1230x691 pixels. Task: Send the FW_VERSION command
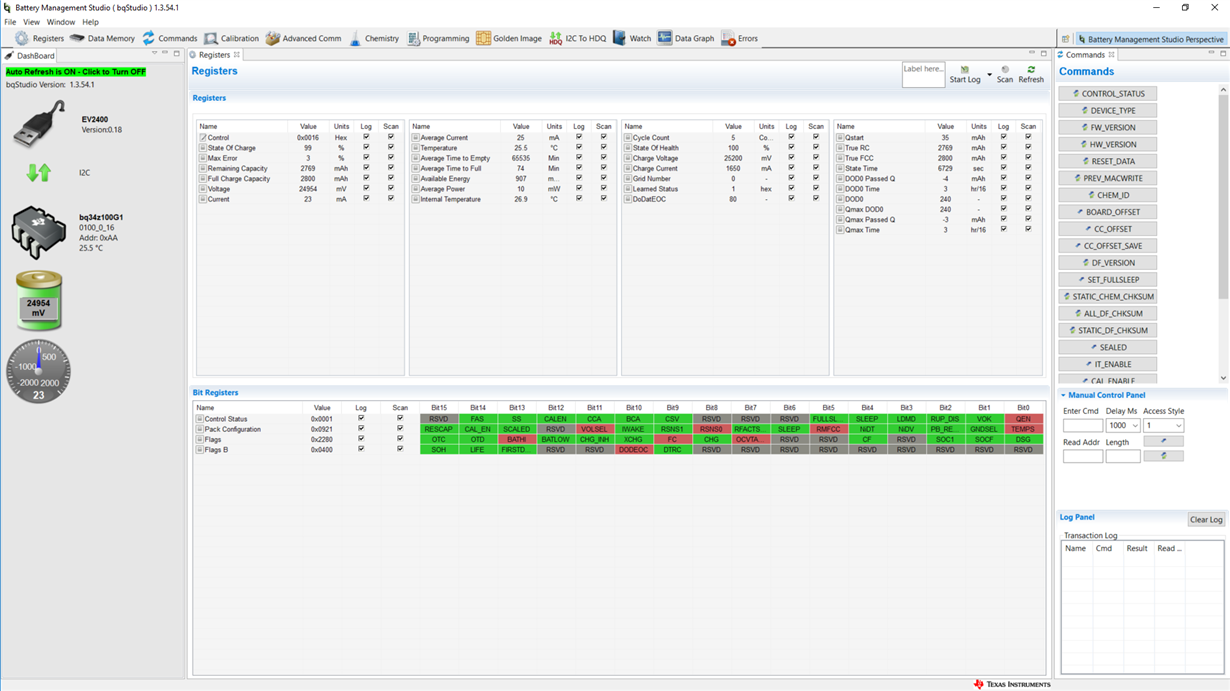[x=1108, y=128]
